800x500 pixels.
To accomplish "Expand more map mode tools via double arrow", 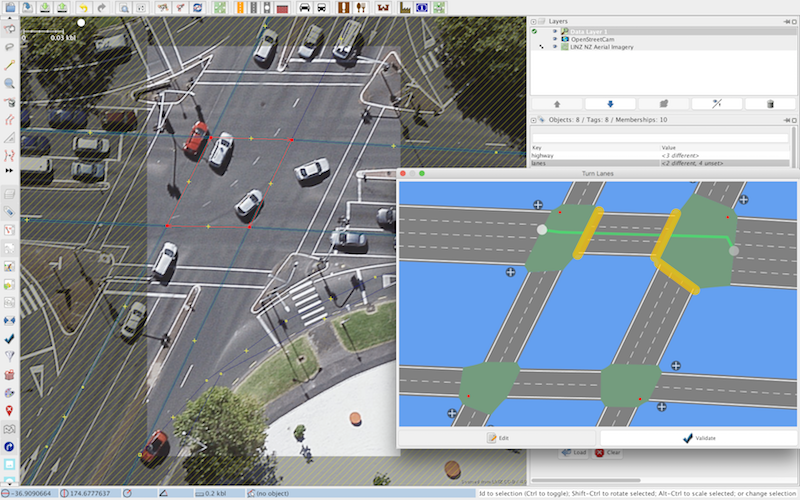I will pyautogui.click(x=9, y=170).
